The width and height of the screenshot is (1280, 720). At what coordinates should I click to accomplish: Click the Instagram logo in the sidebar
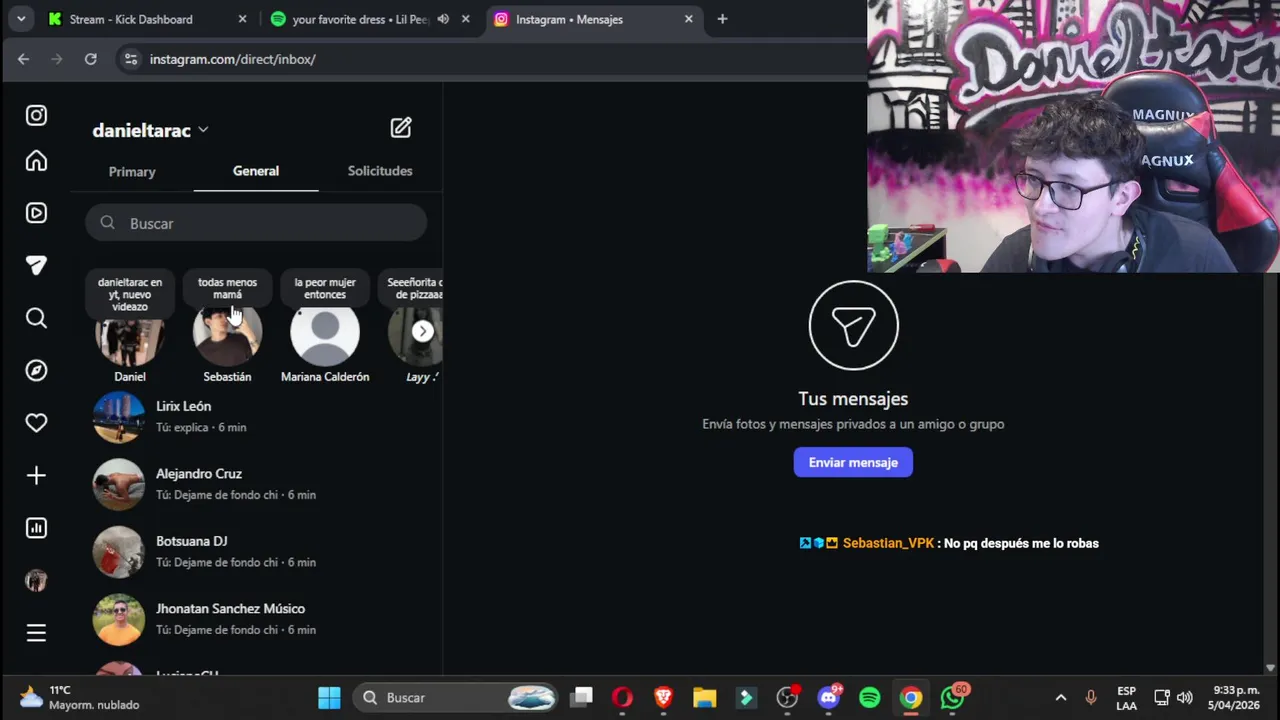click(36, 115)
